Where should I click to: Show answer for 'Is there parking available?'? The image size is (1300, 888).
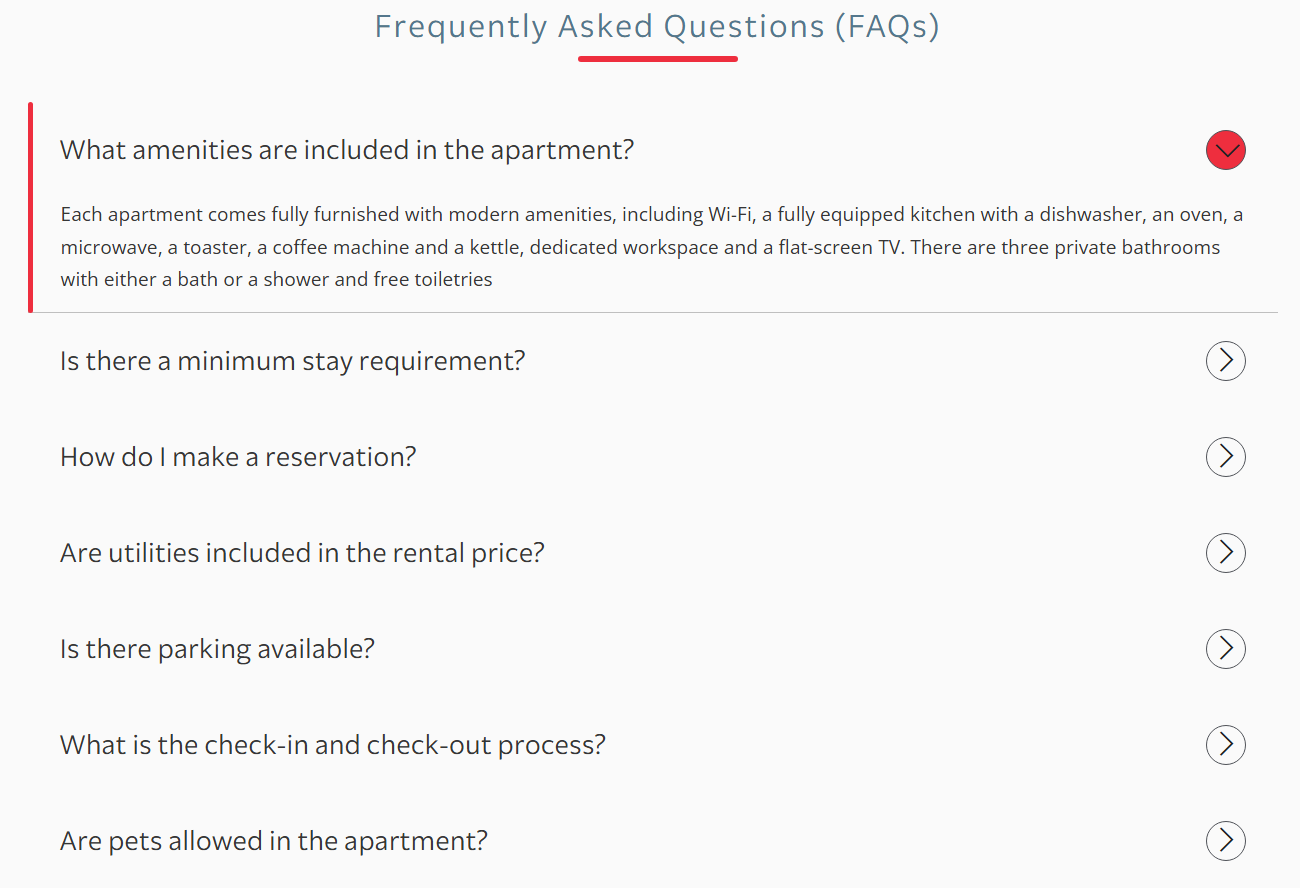(217, 649)
